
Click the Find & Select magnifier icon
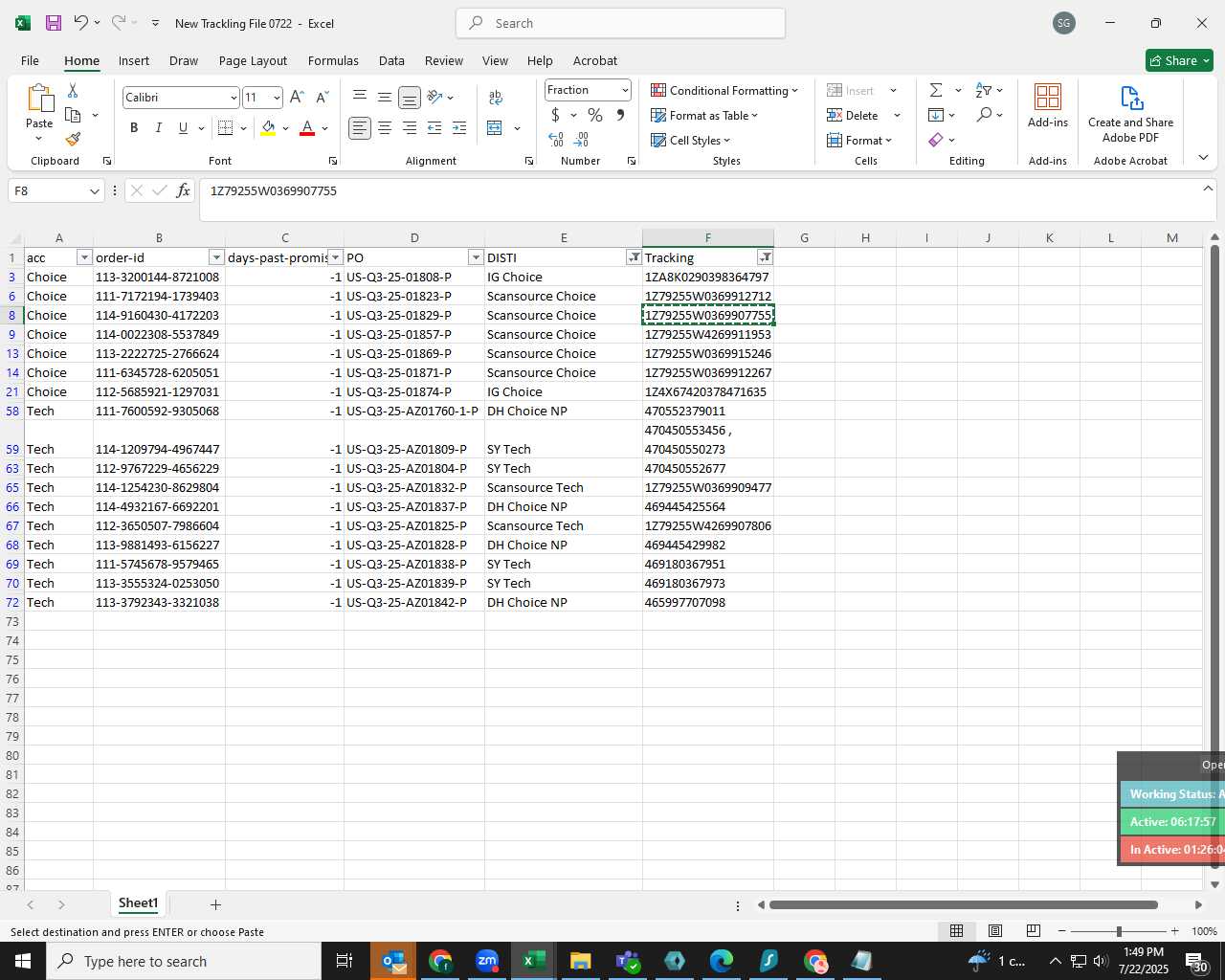pos(984,115)
